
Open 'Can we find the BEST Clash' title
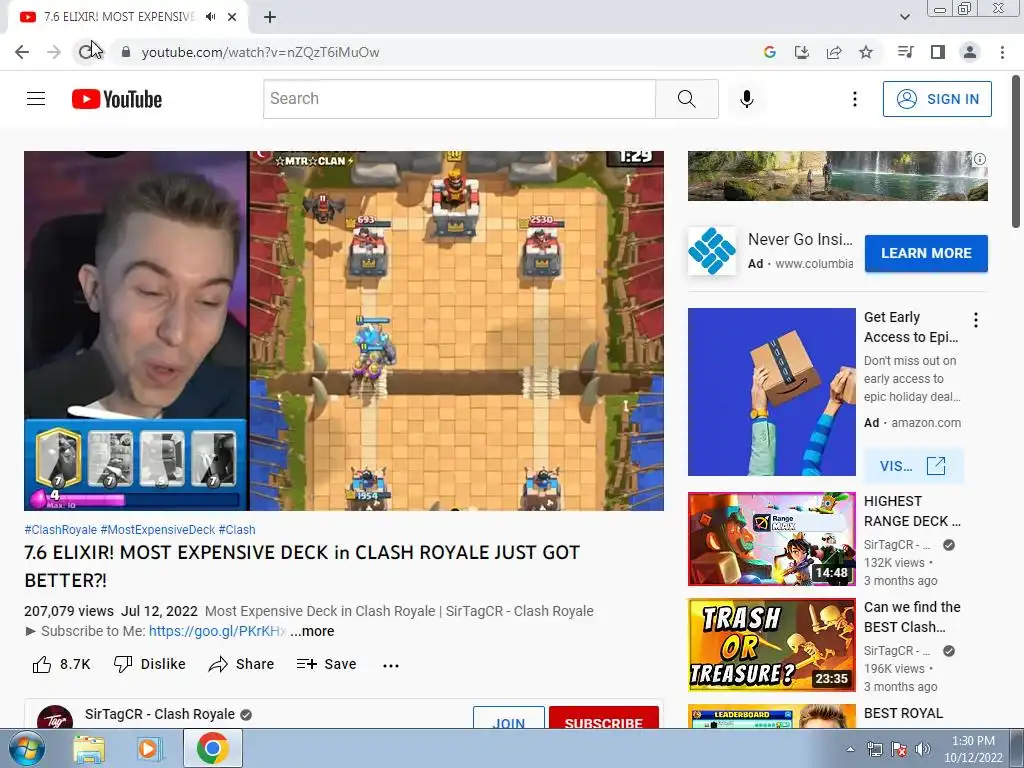[x=912, y=617]
